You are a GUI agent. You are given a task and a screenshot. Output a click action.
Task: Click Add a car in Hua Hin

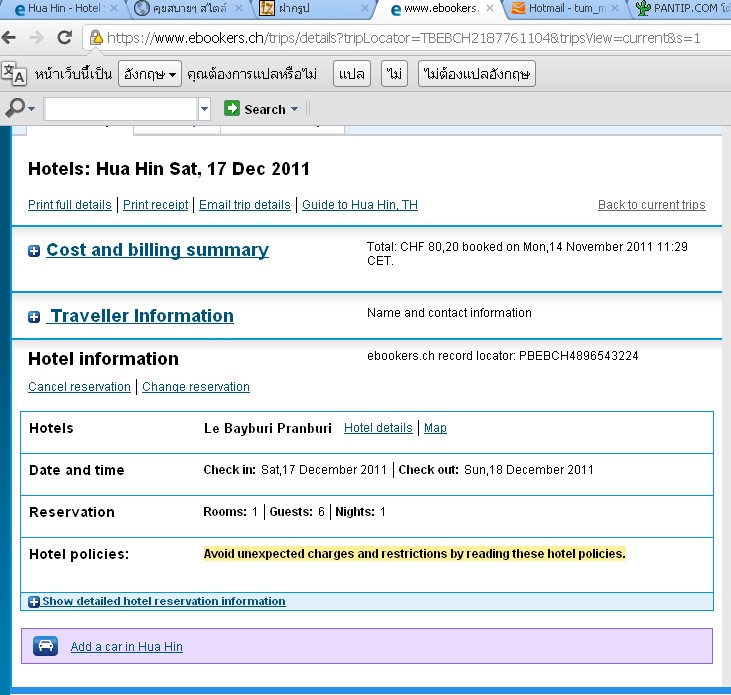coord(127,647)
